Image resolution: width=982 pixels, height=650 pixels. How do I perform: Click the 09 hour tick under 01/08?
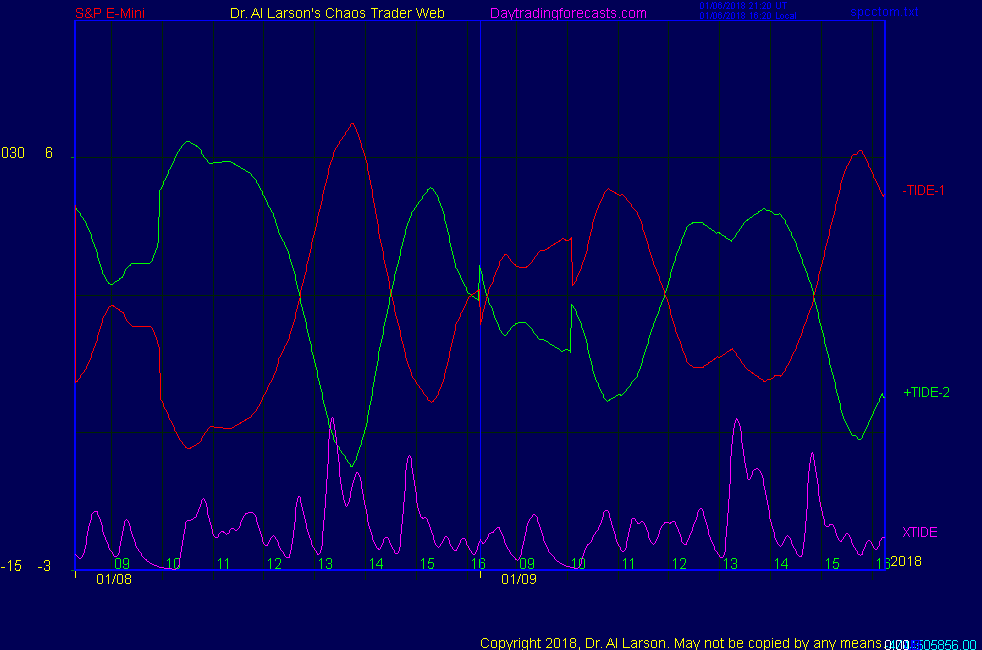122,564
